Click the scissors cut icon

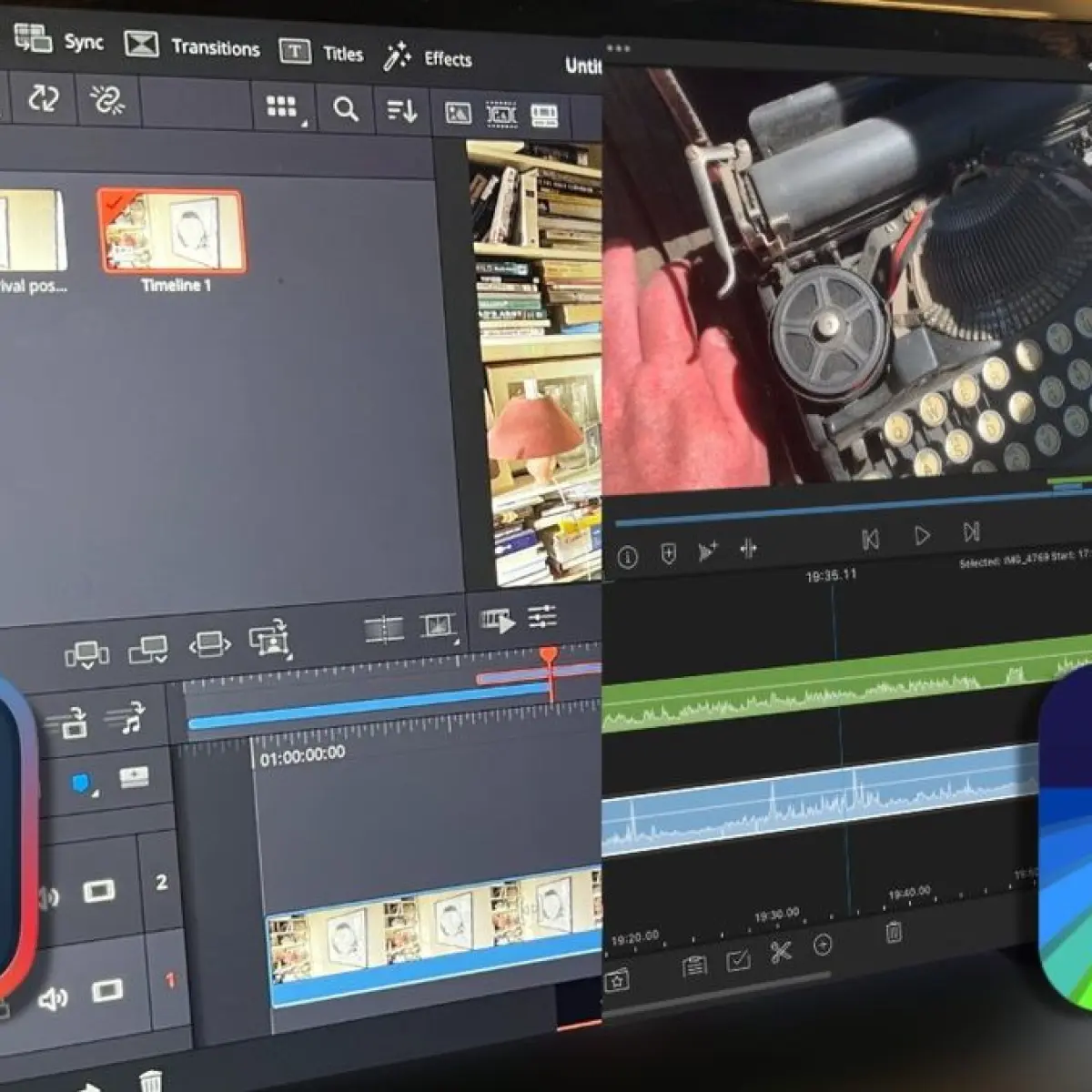click(781, 952)
